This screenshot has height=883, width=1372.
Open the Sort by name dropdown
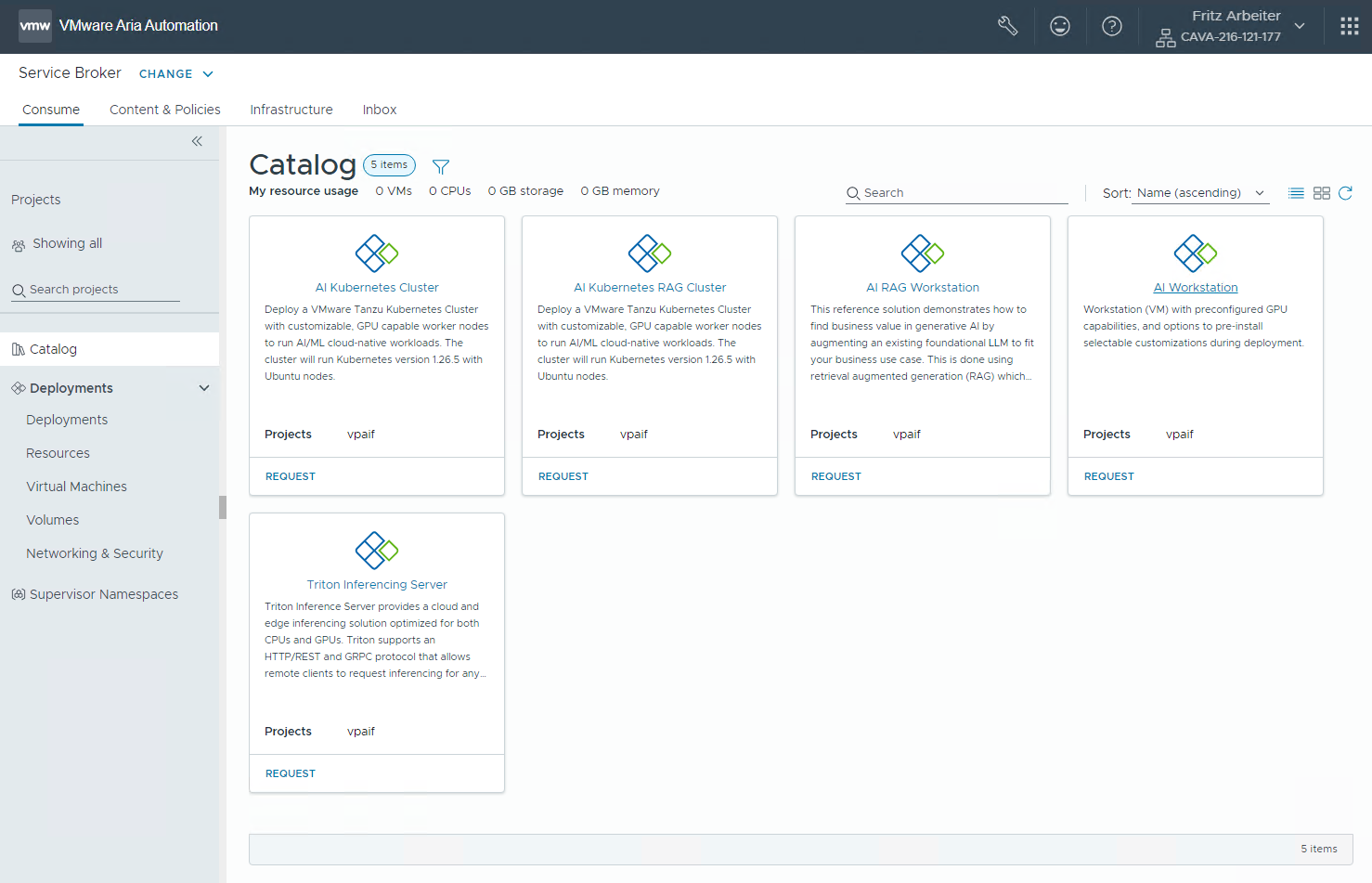[1200, 193]
